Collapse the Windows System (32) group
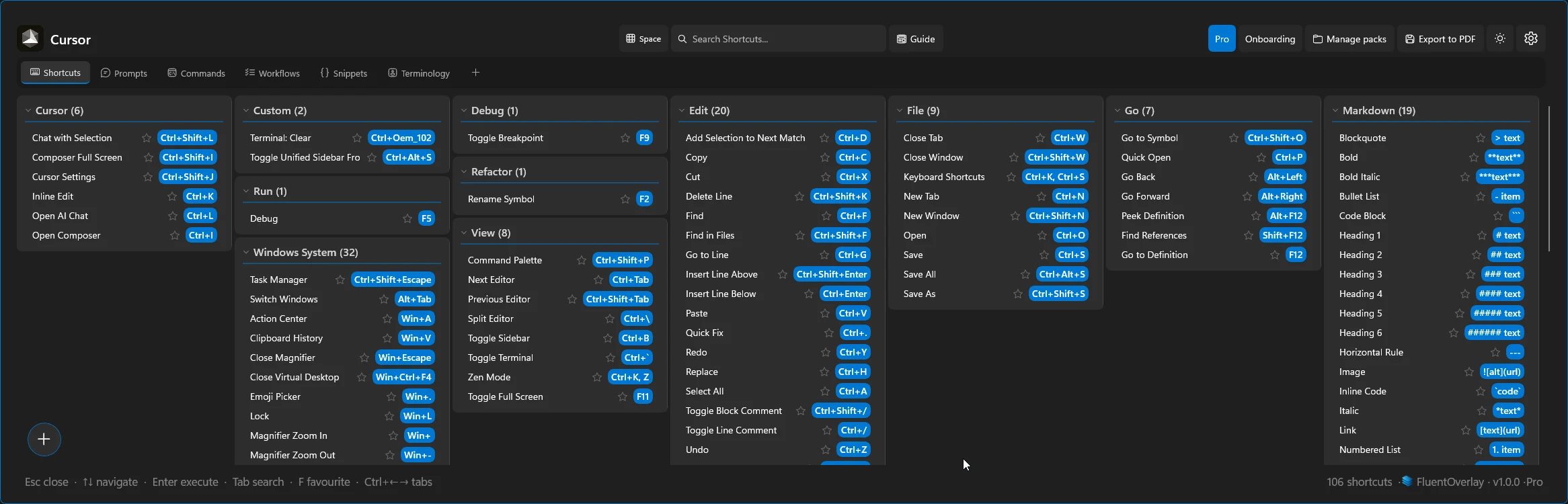The width and height of the screenshot is (1568, 504). [x=246, y=253]
